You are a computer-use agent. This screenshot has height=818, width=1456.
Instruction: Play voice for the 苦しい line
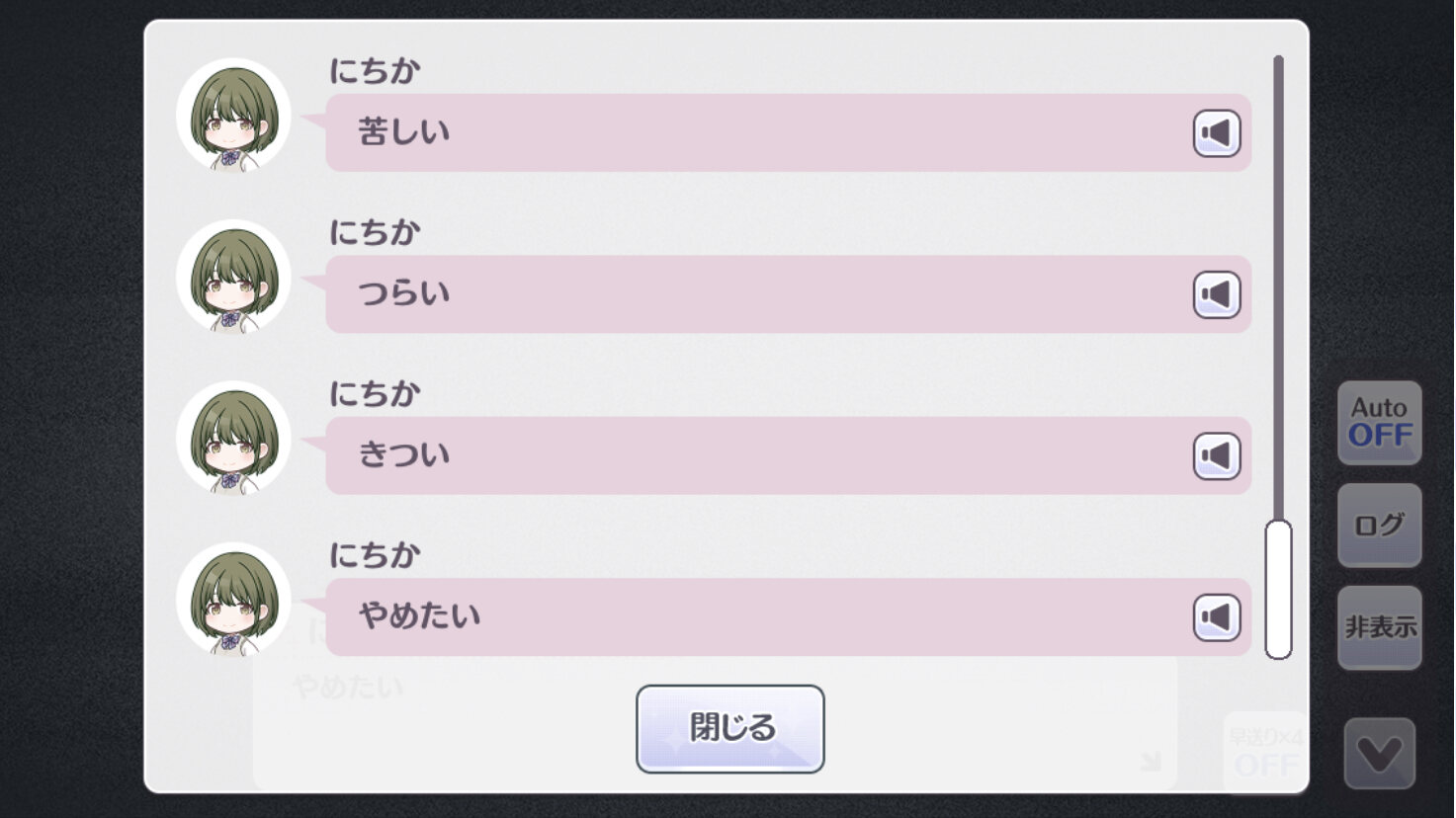1217,133
